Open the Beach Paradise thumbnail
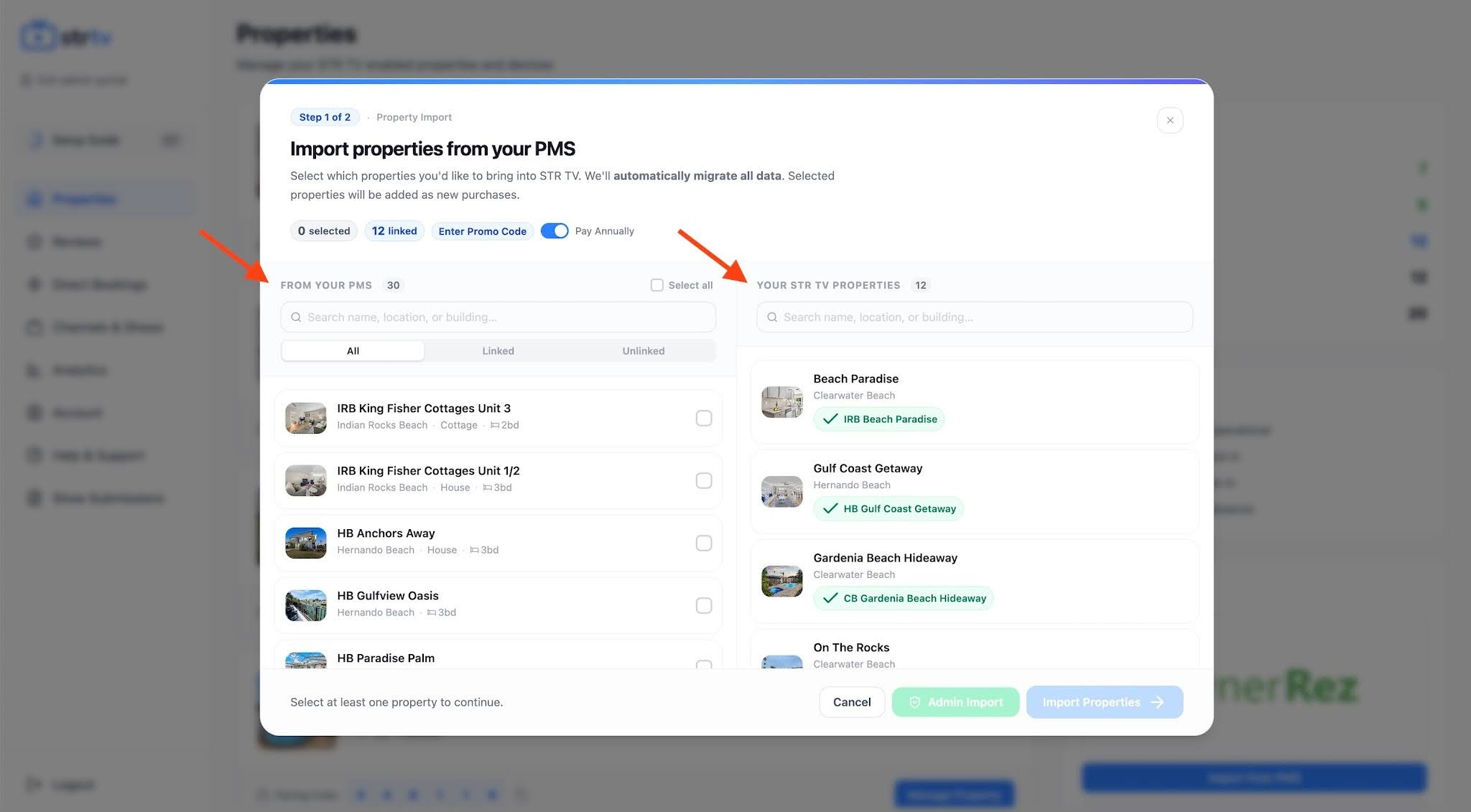Screen dimensions: 1471x812 click(782, 402)
